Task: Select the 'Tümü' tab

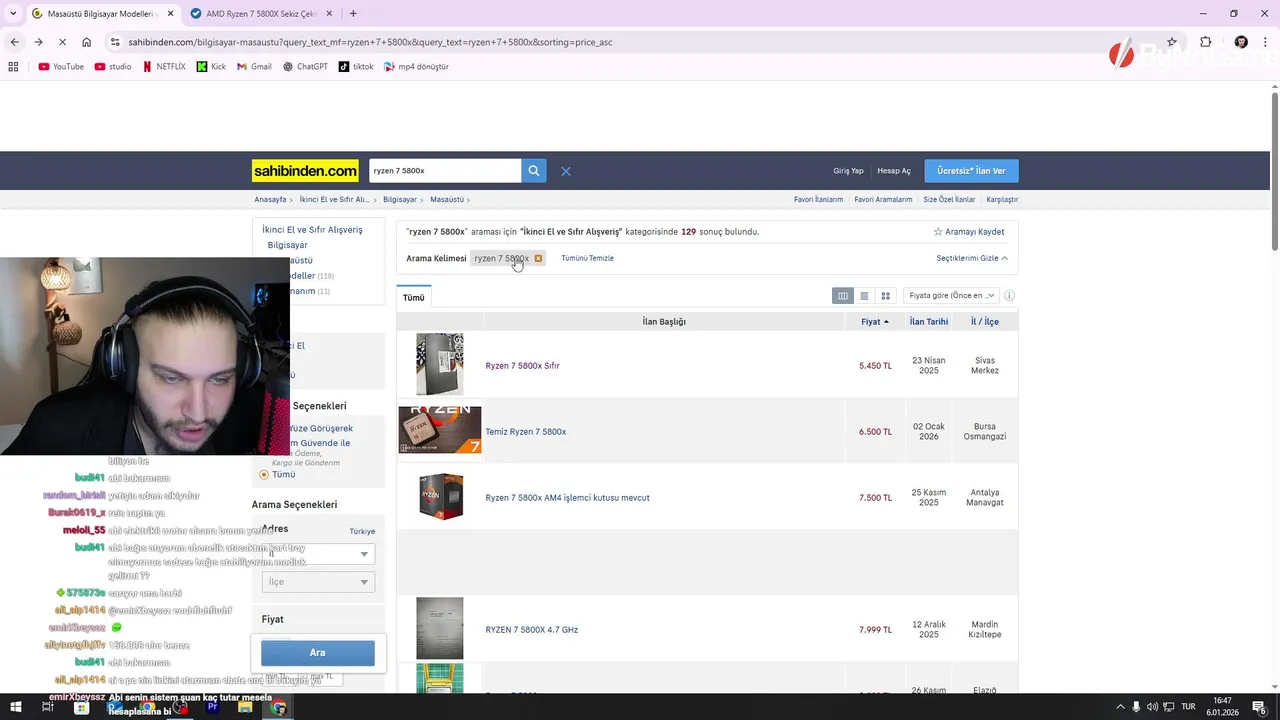Action: (x=414, y=298)
